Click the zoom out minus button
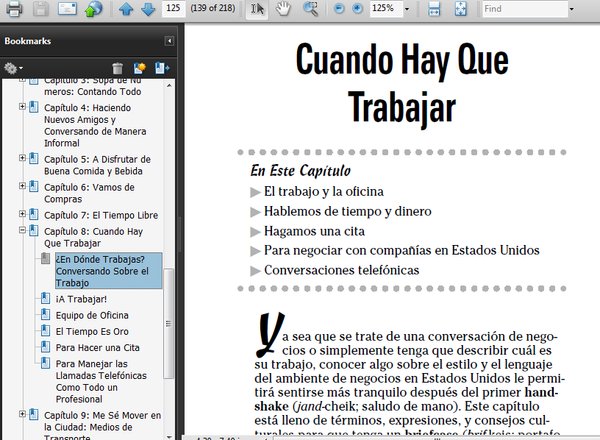This screenshot has width=600, height=440. pyautogui.click(x=339, y=8)
